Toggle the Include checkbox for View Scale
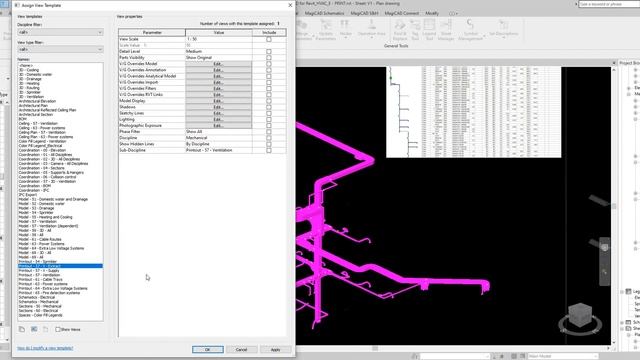The height and width of the screenshot is (360, 640). point(269,39)
